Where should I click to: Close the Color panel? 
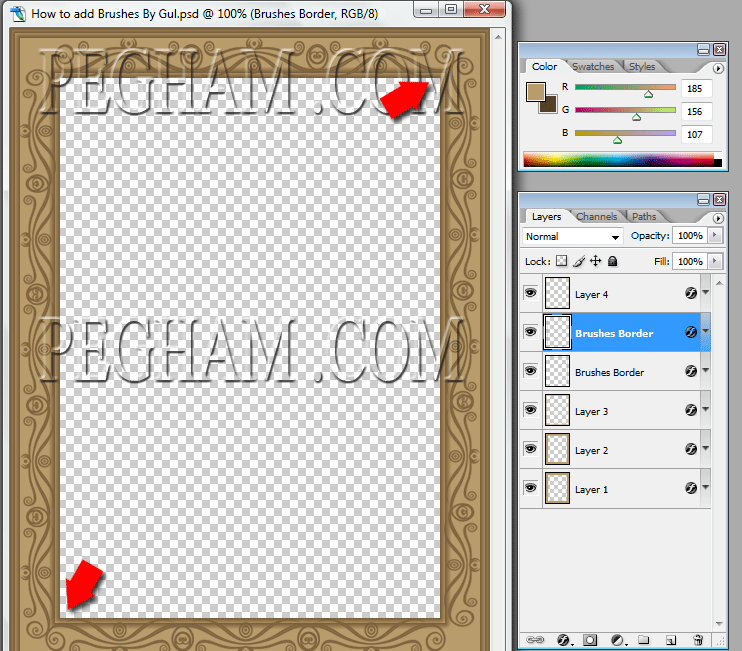[x=719, y=50]
